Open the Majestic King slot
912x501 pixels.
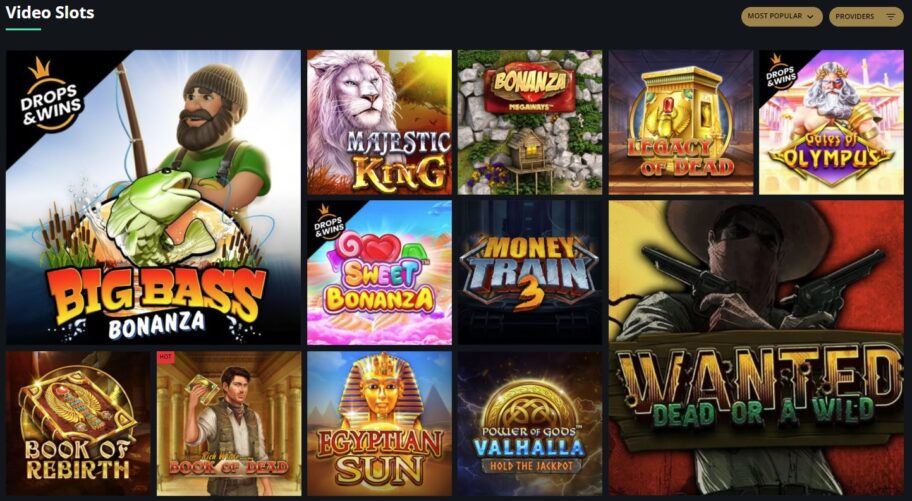click(379, 122)
